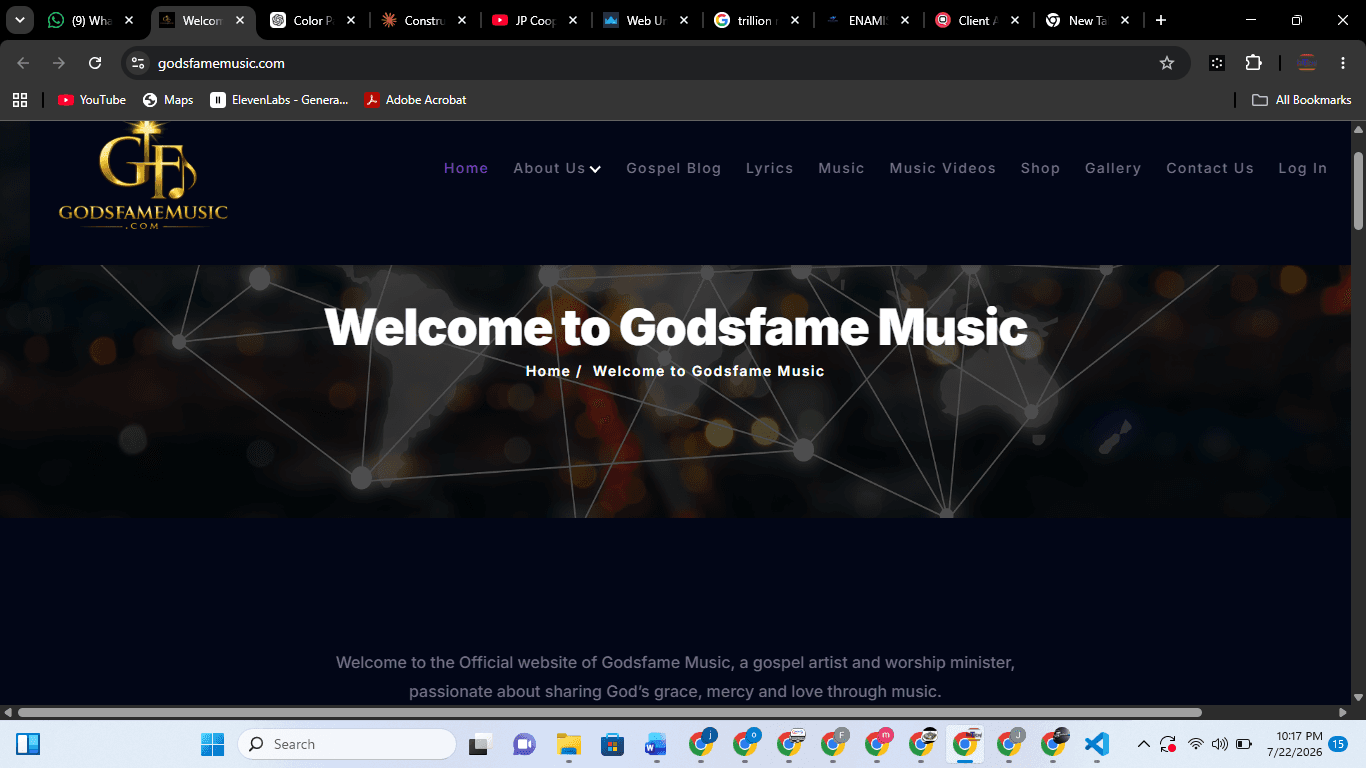Screen dimensions: 1366x768
Task: Open Task View on the taskbar
Action: [481, 744]
